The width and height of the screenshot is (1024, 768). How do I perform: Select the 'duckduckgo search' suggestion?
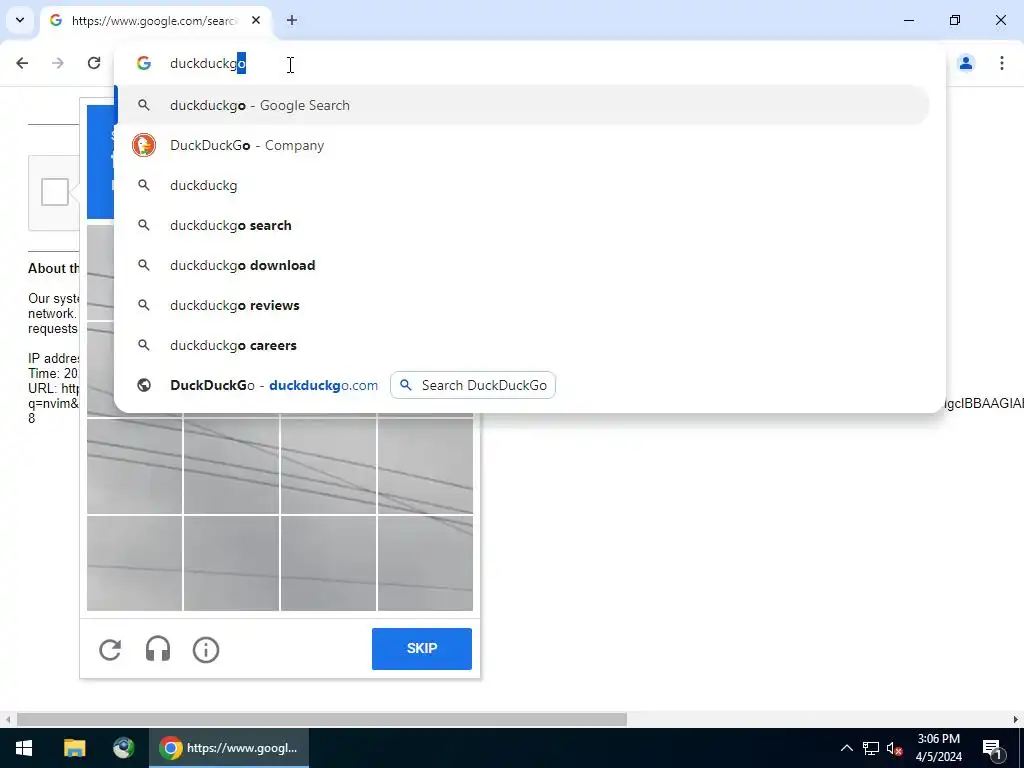click(x=522, y=225)
